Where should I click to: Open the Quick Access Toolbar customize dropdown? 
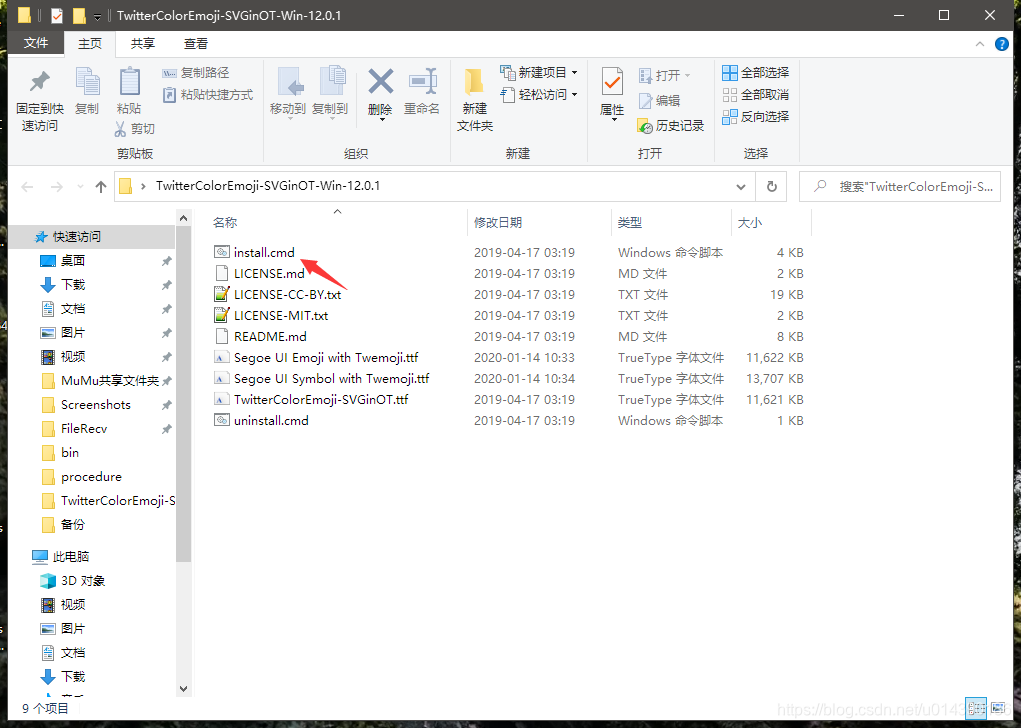97,16
